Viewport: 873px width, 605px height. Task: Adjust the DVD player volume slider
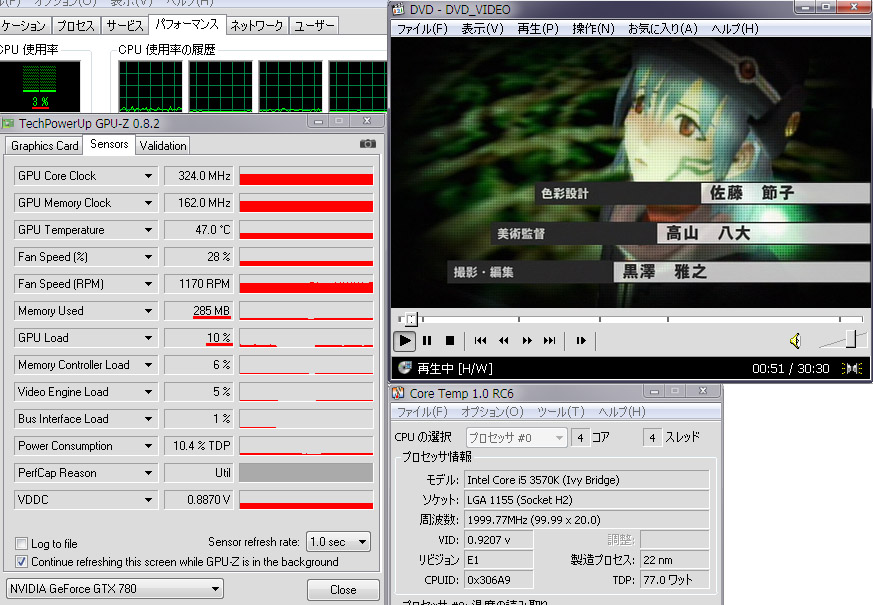851,338
